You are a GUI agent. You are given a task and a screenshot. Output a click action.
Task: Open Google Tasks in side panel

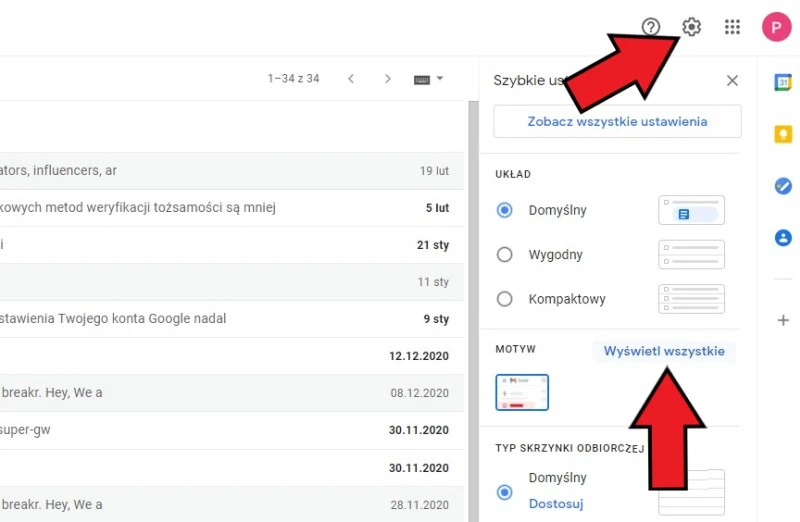(783, 186)
